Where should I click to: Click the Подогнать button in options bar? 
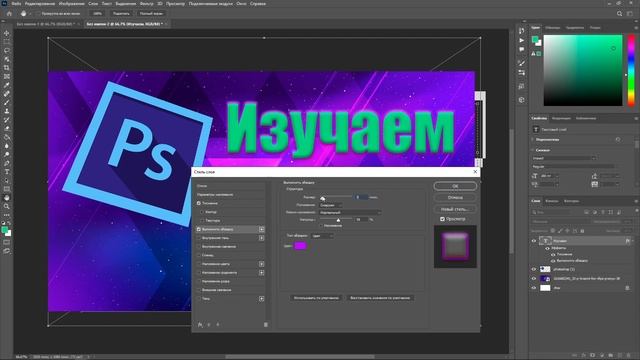[121, 13]
